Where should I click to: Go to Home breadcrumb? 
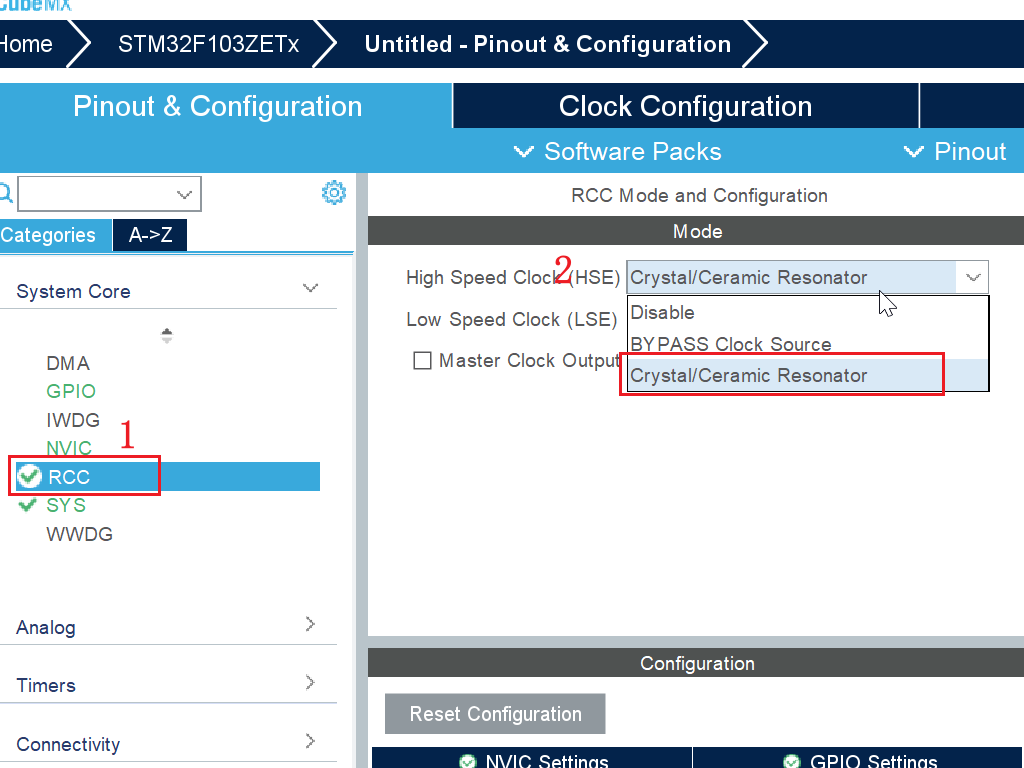click(x=26, y=44)
